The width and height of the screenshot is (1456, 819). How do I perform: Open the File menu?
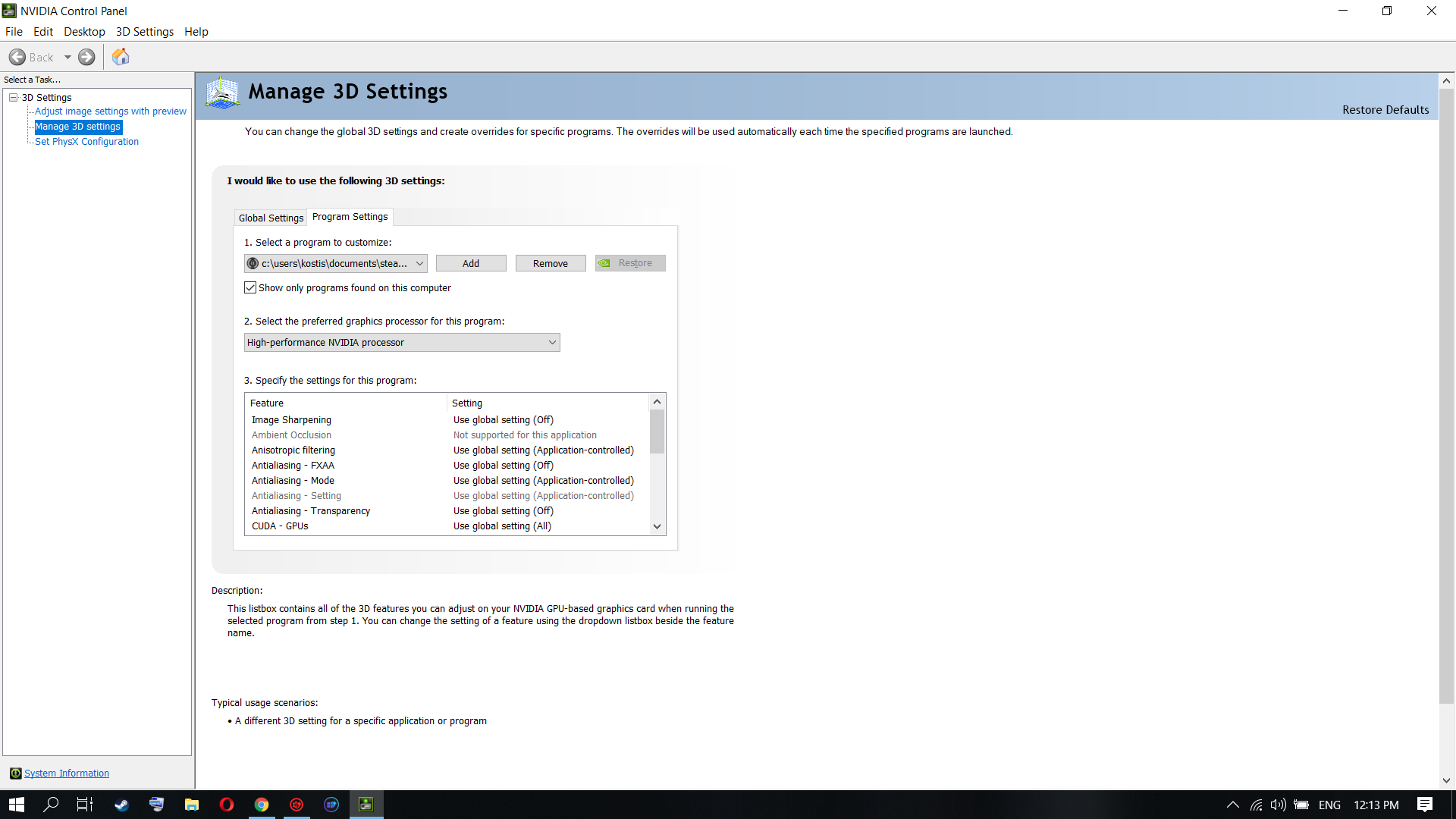14,31
